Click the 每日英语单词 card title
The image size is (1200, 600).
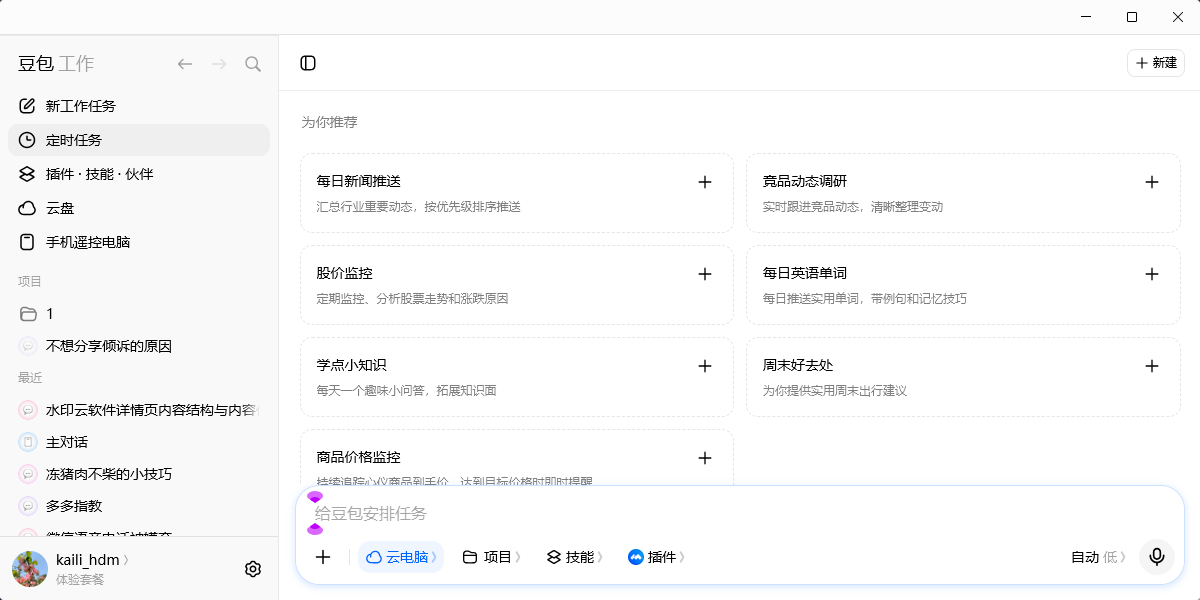(805, 273)
